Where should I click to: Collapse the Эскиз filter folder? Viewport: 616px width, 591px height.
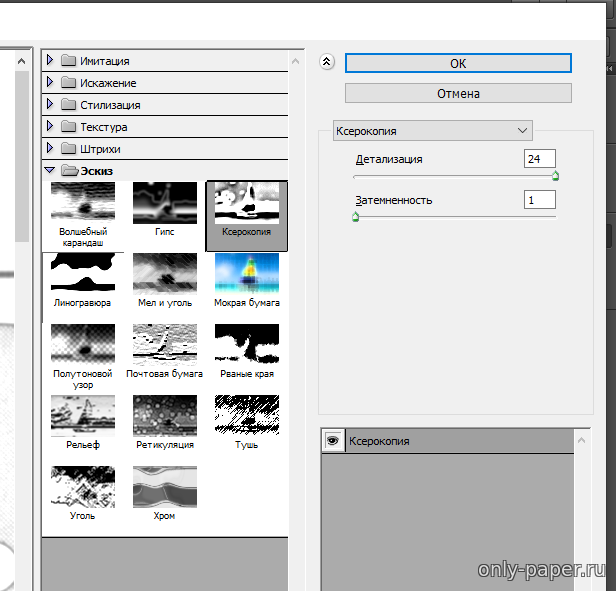pos(50,171)
